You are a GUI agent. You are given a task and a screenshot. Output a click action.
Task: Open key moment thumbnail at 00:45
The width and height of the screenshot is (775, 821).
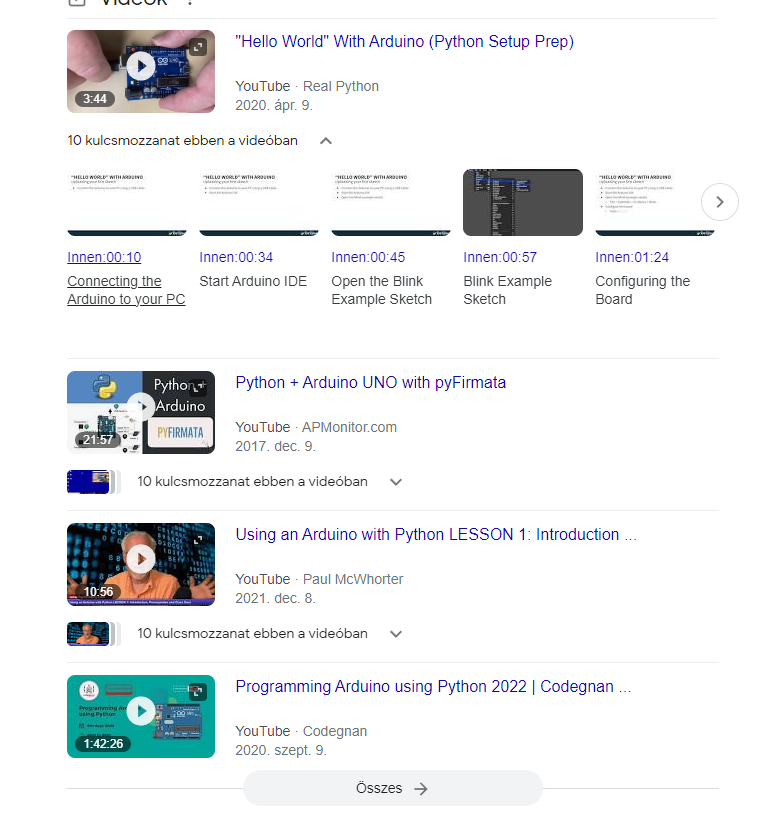point(391,202)
